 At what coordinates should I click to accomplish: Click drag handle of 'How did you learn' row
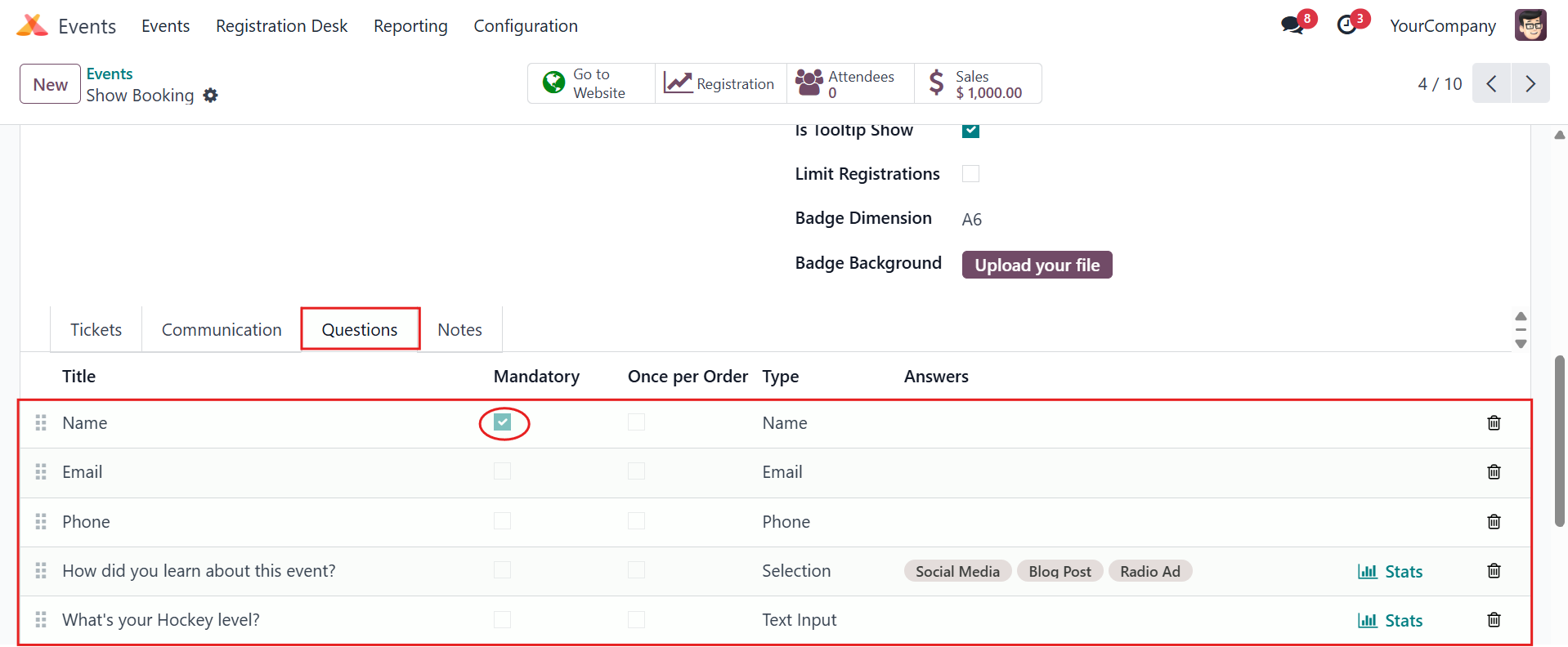coord(41,570)
